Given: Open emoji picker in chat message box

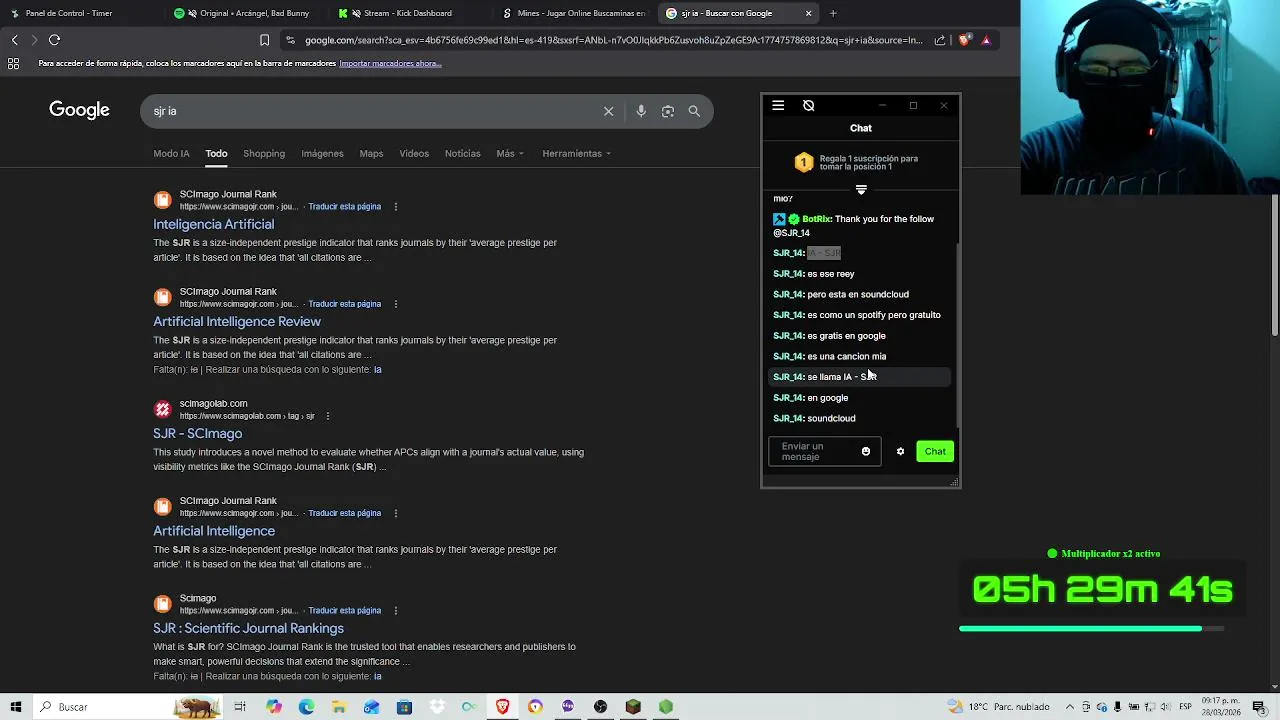Looking at the screenshot, I should click(866, 452).
